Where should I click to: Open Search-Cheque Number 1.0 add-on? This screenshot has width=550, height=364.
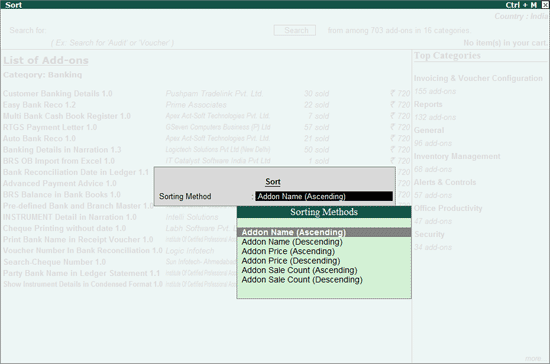point(54,262)
